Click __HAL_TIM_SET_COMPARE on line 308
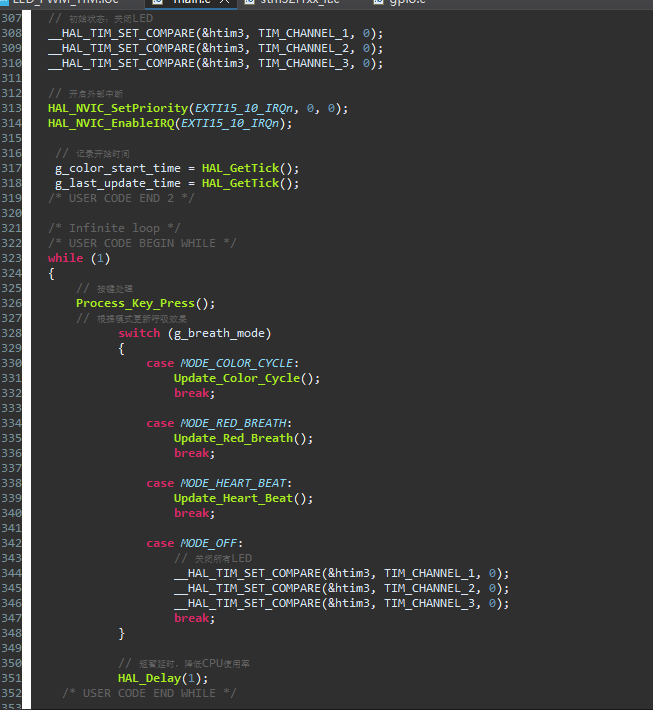653x710 pixels. (121, 34)
